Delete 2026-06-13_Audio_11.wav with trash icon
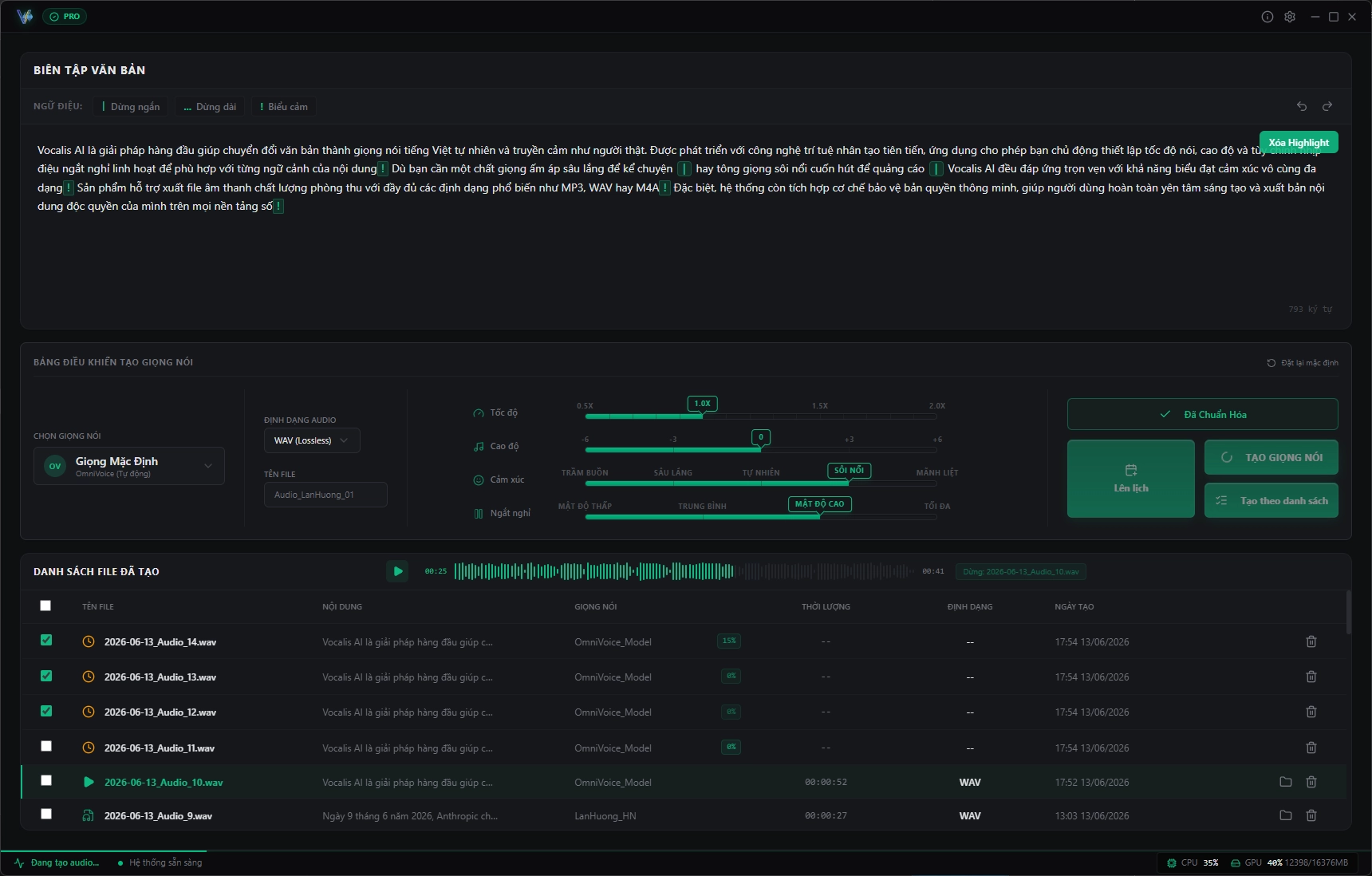The height and width of the screenshot is (876, 1372). pos(1311,748)
